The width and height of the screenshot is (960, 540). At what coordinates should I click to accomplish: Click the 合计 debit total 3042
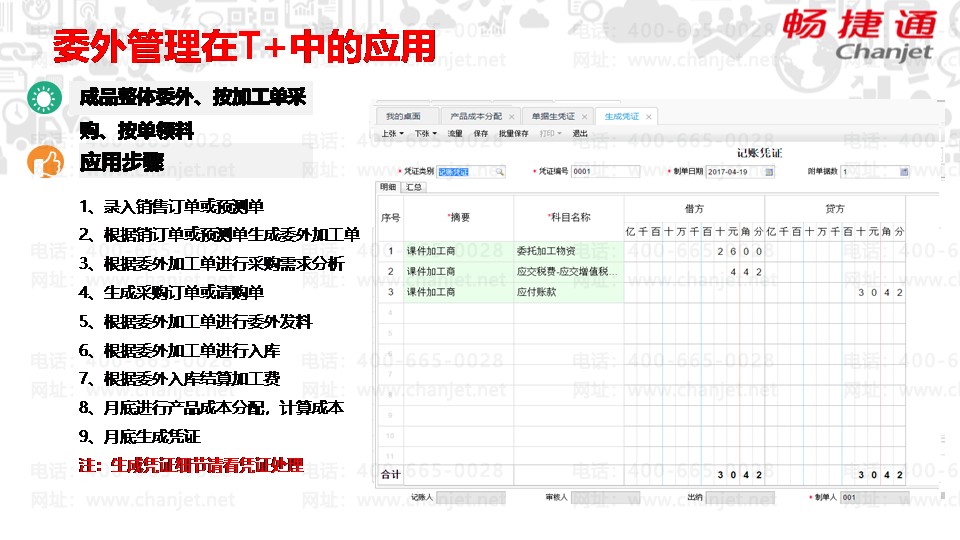click(x=740, y=474)
